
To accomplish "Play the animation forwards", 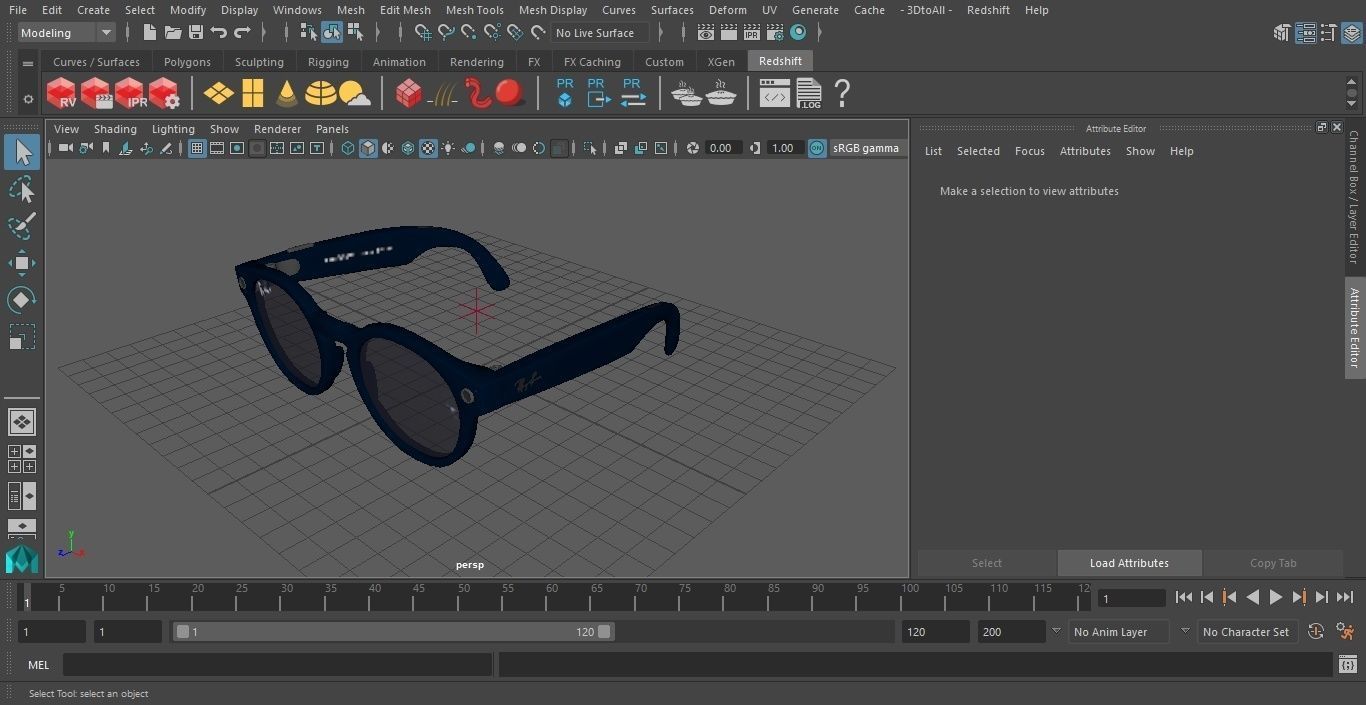I will coord(1276,597).
